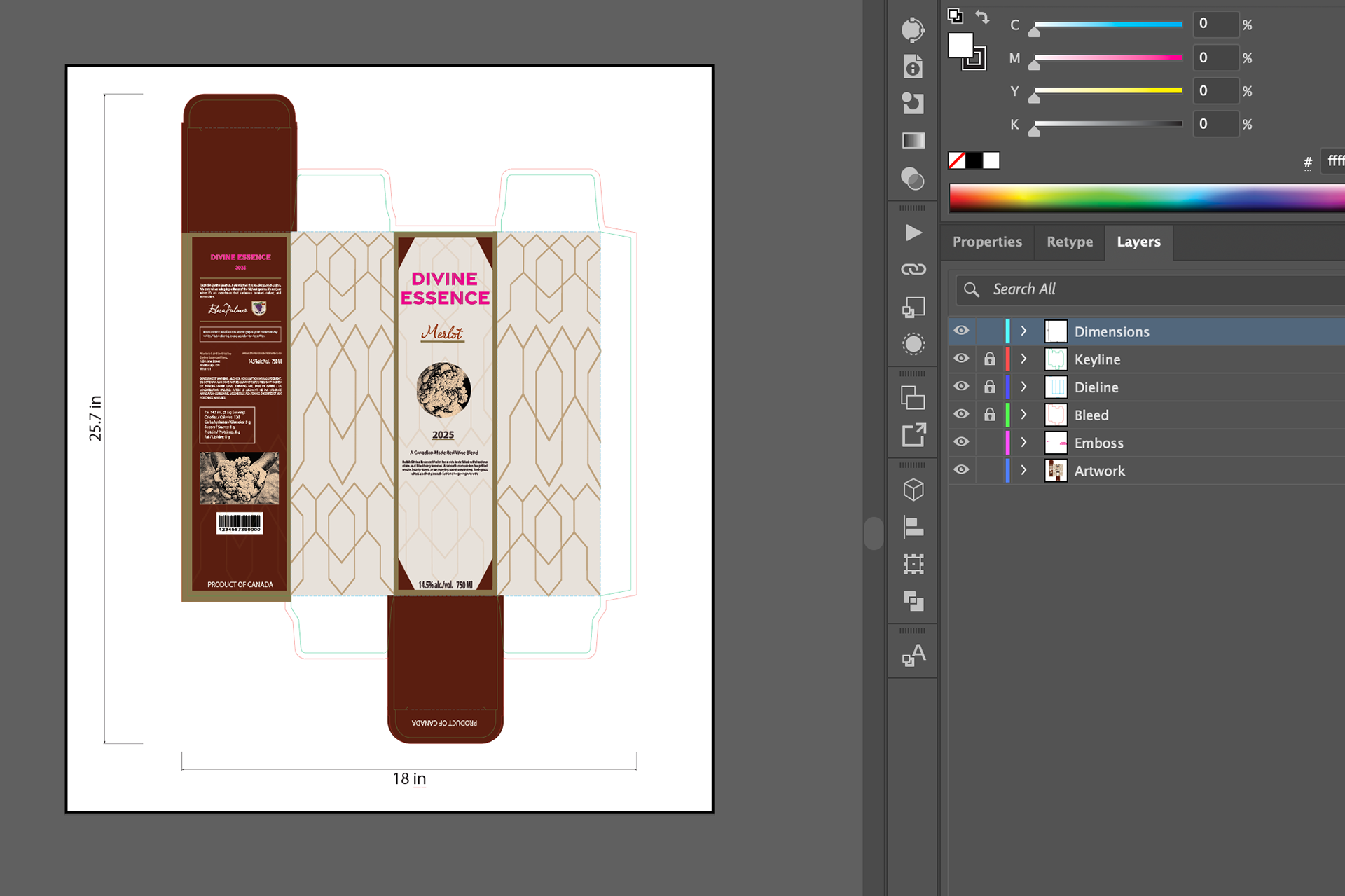Click Default Fill and Stroke icon
Screen dimensions: 1345x896
pyautogui.click(x=956, y=15)
